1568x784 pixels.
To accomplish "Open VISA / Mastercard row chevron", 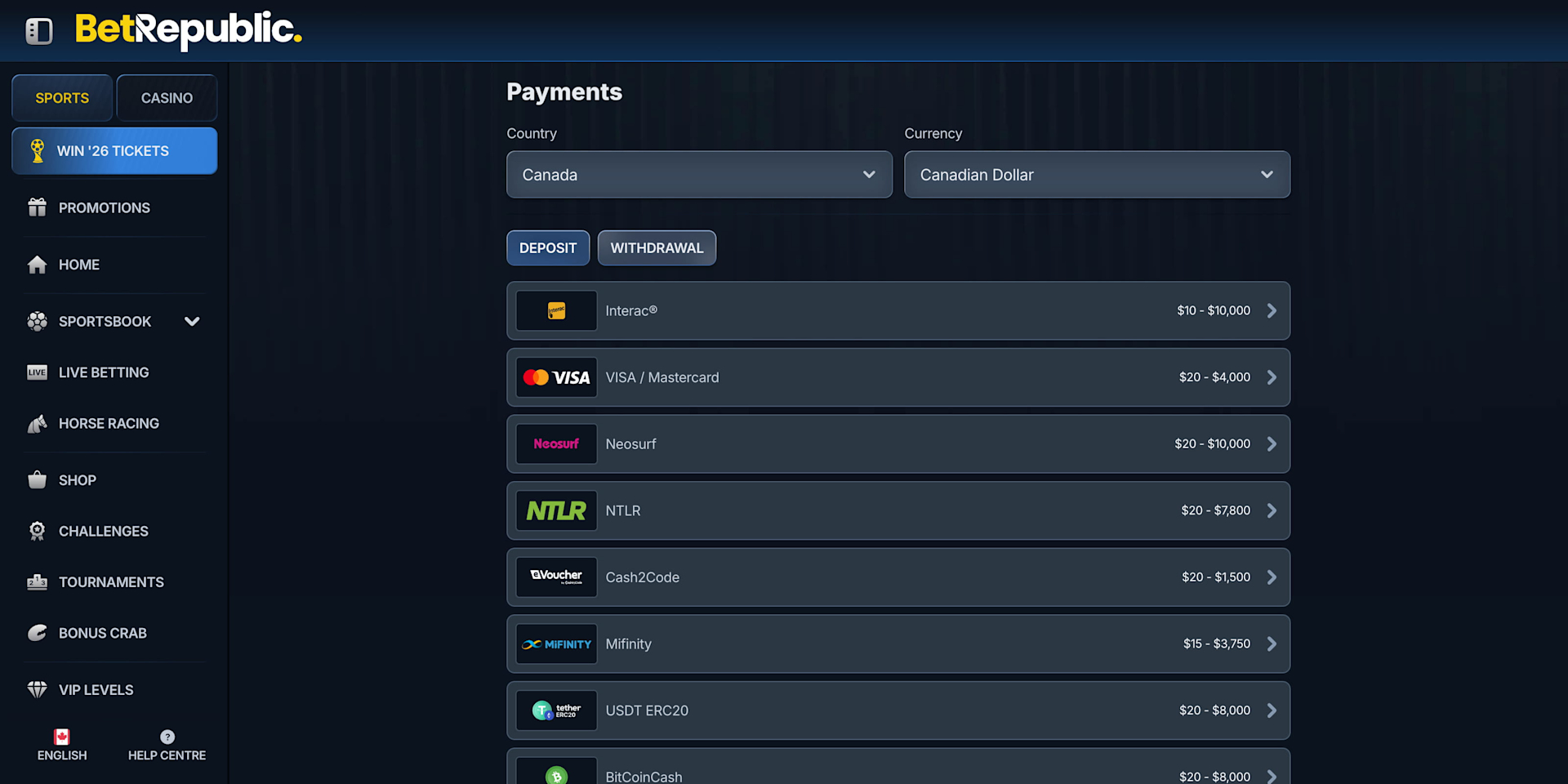I will [x=1272, y=377].
